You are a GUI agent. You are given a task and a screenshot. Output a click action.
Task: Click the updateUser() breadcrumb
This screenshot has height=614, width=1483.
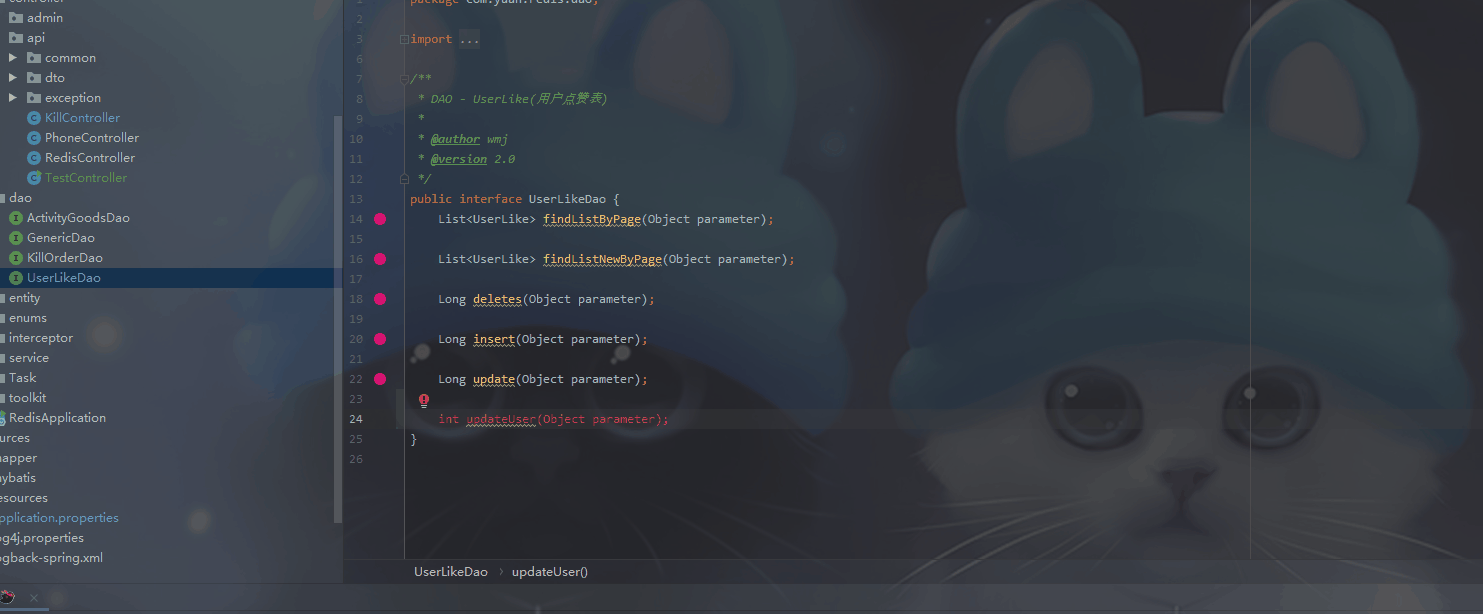click(550, 572)
